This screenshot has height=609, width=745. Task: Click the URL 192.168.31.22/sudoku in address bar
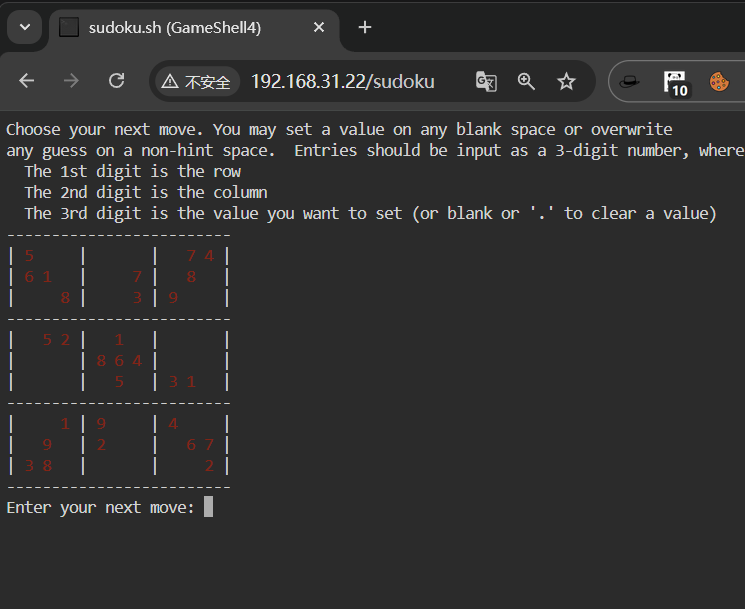[x=342, y=81]
